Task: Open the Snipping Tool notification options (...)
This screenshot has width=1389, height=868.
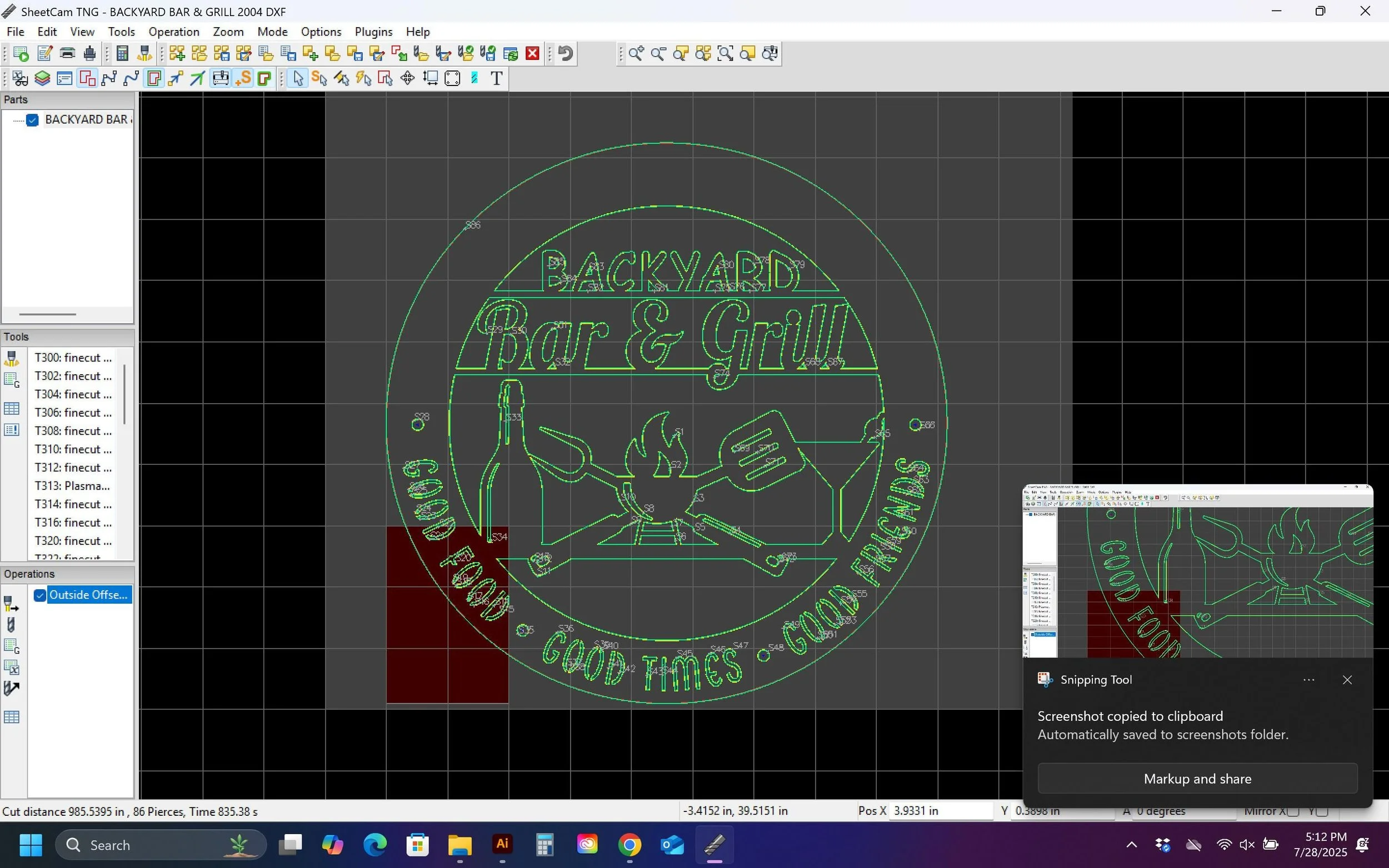Action: click(1308, 680)
